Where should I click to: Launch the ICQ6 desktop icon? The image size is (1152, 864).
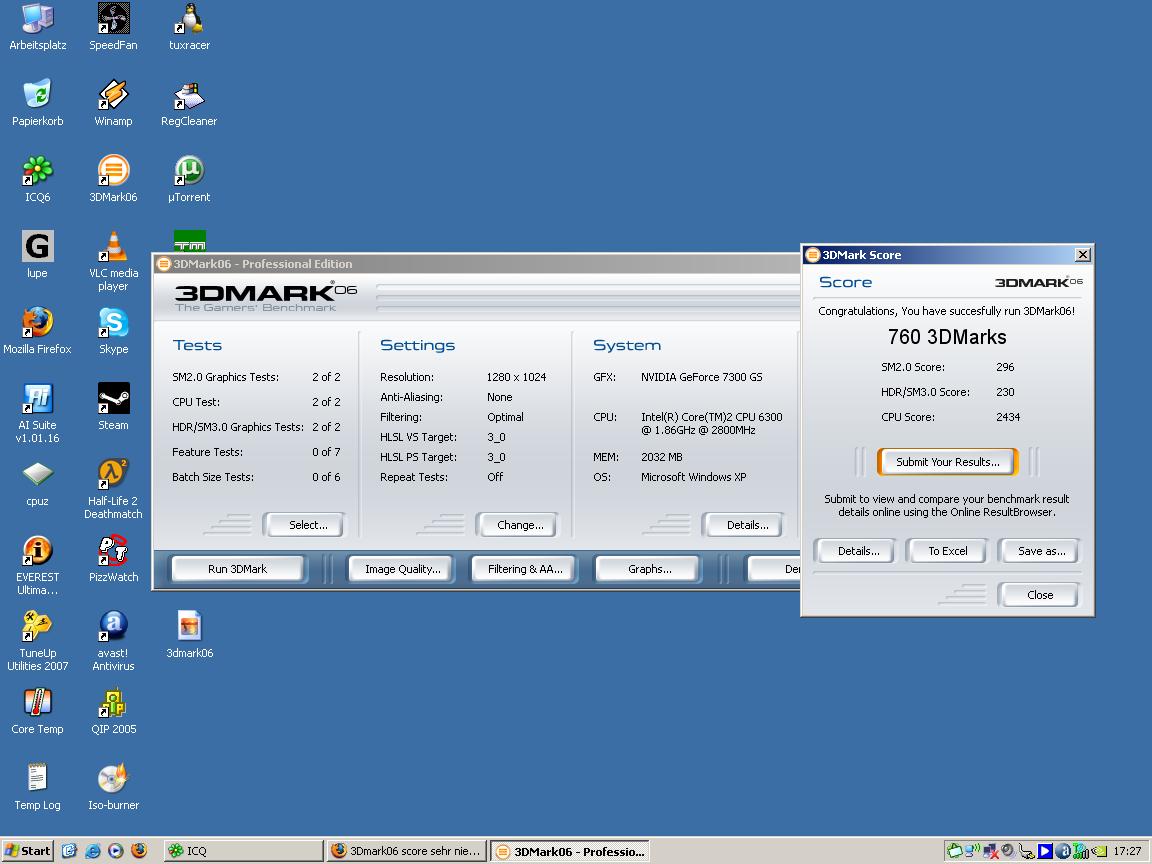pyautogui.click(x=37, y=179)
